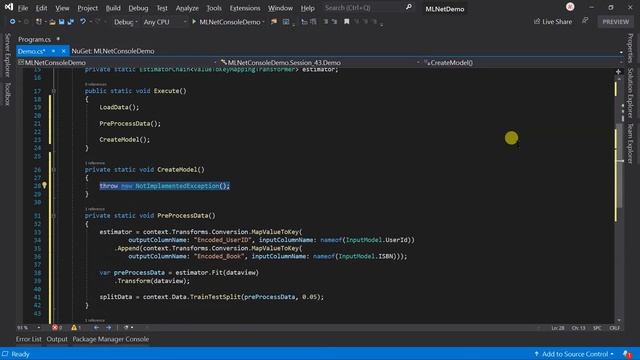
Task: Click the 'throw new NotImplementedException();' line
Action: [164, 186]
